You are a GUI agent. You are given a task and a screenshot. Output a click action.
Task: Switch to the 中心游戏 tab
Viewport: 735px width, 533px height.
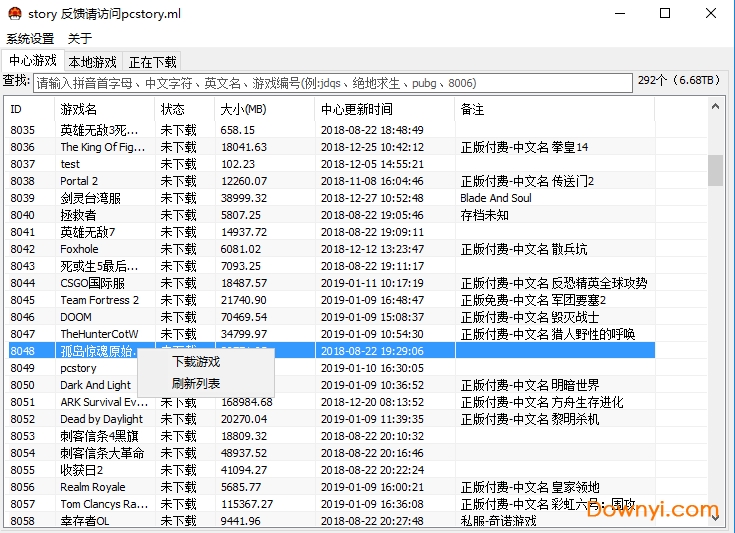pos(33,60)
